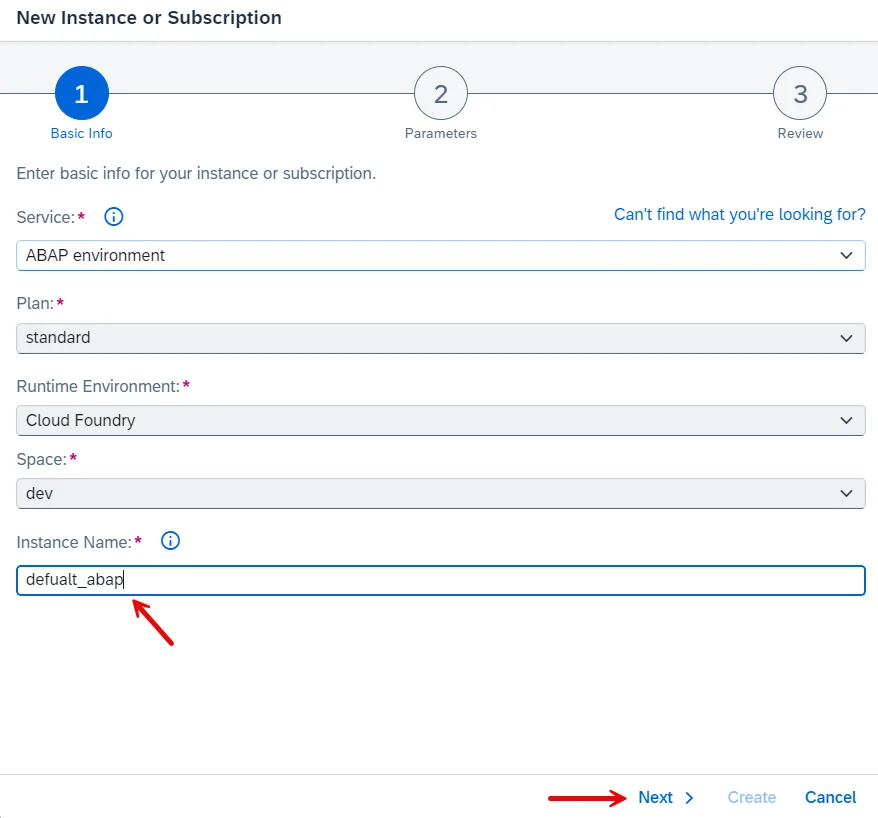878x818 pixels.
Task: Click the Service dropdown chevron arrow
Action: click(846, 256)
